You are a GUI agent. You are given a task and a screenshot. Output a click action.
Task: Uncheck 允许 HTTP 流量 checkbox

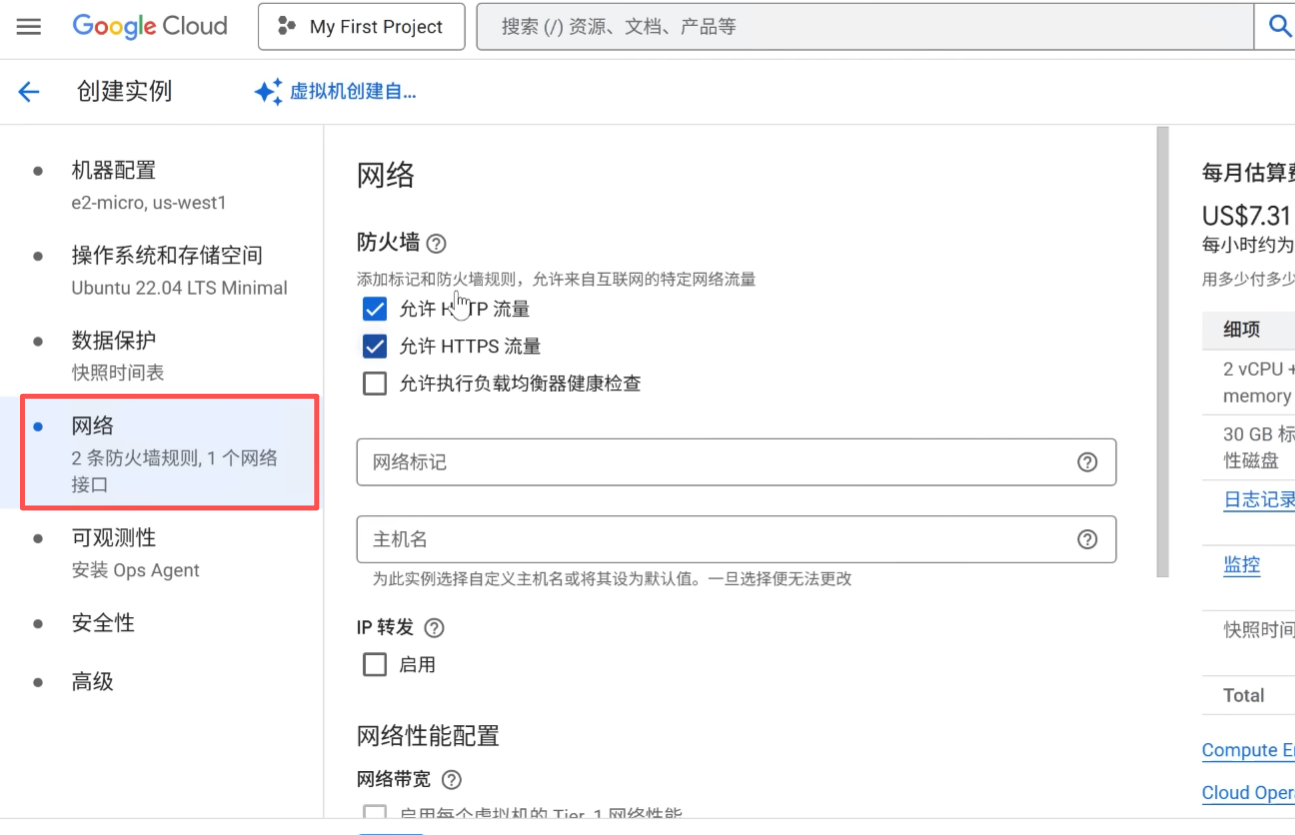click(x=375, y=309)
